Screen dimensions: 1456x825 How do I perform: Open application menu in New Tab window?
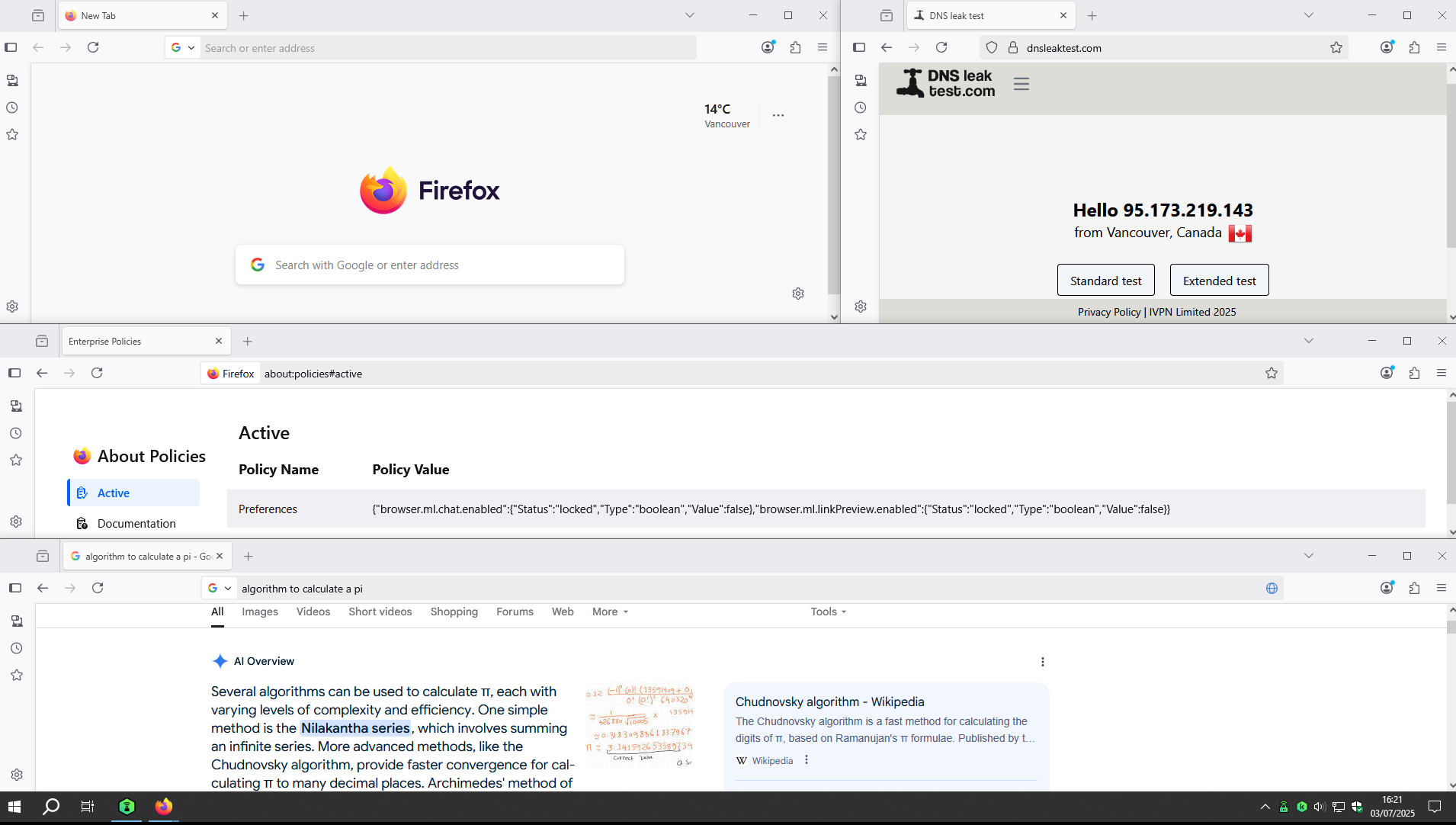[x=823, y=47]
